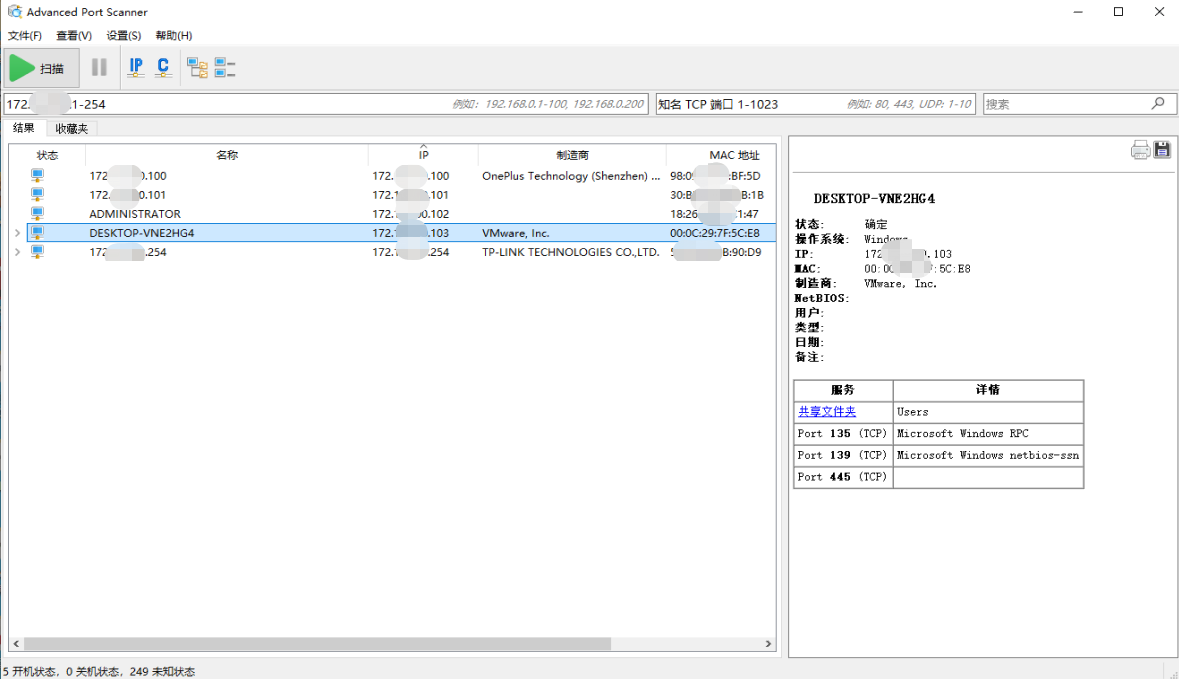Start scanning with the green Scan button
The height and width of the screenshot is (679, 1179).
(40, 68)
